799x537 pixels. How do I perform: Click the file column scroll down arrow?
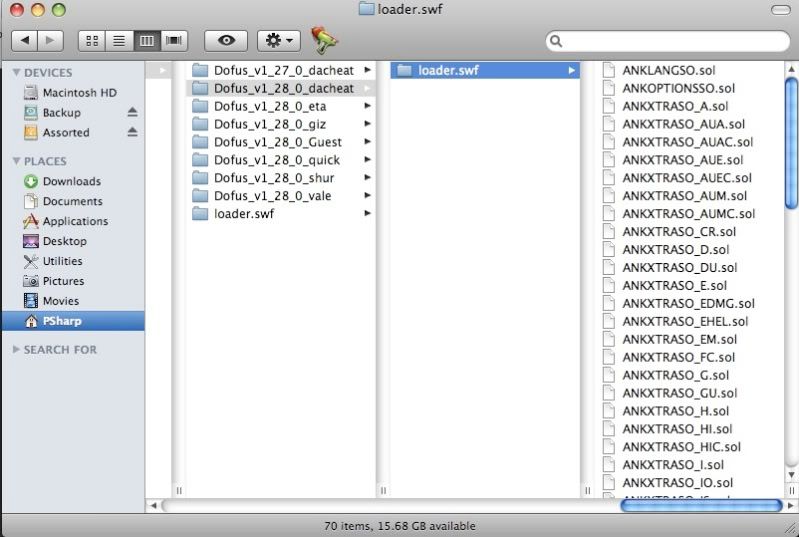pos(791,474)
